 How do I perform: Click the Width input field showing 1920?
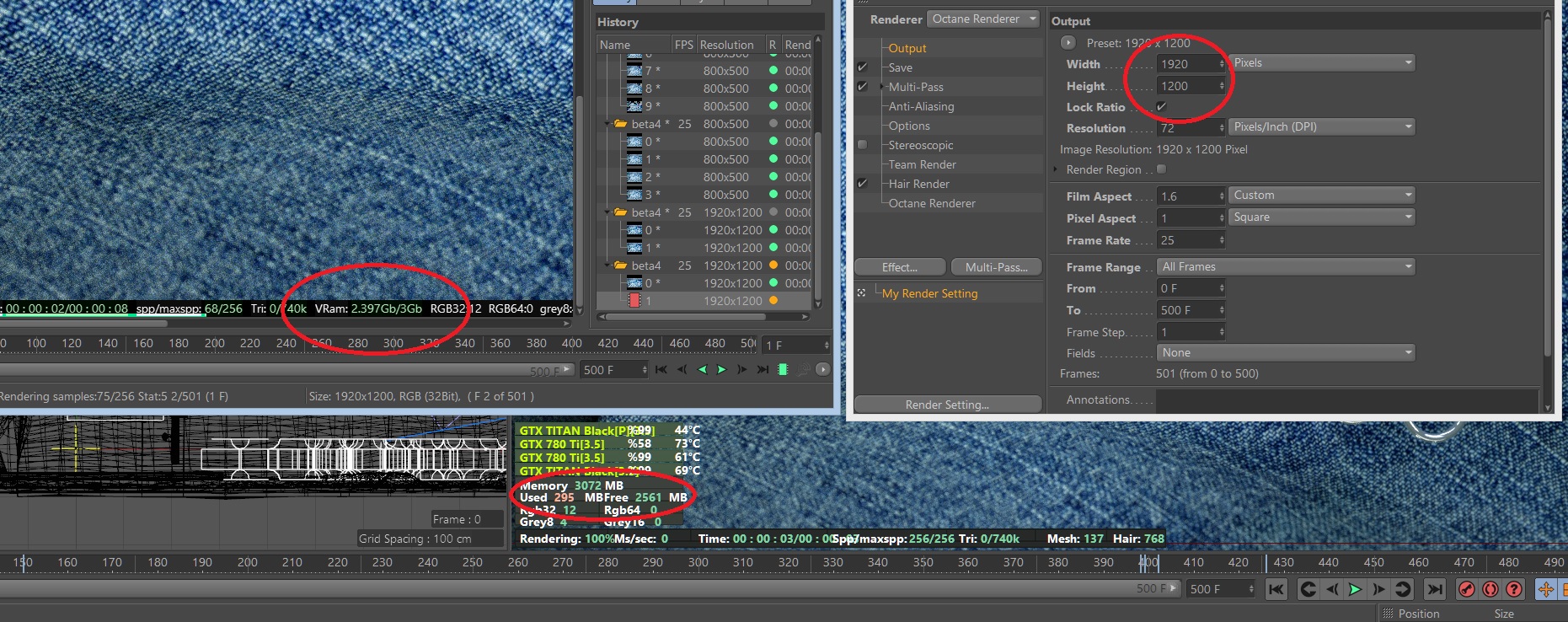[x=1191, y=64]
